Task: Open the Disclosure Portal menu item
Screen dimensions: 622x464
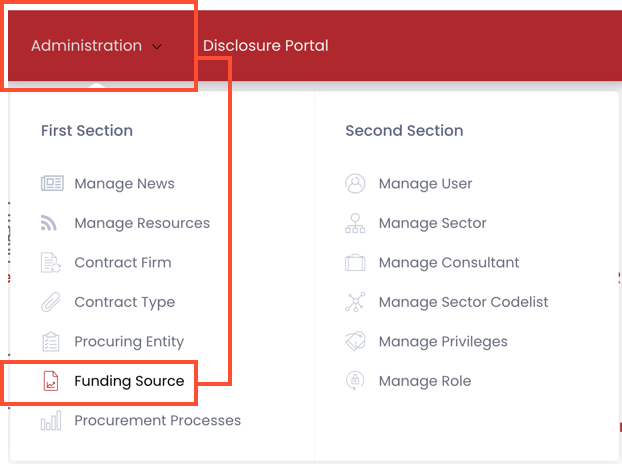Action: (x=265, y=46)
